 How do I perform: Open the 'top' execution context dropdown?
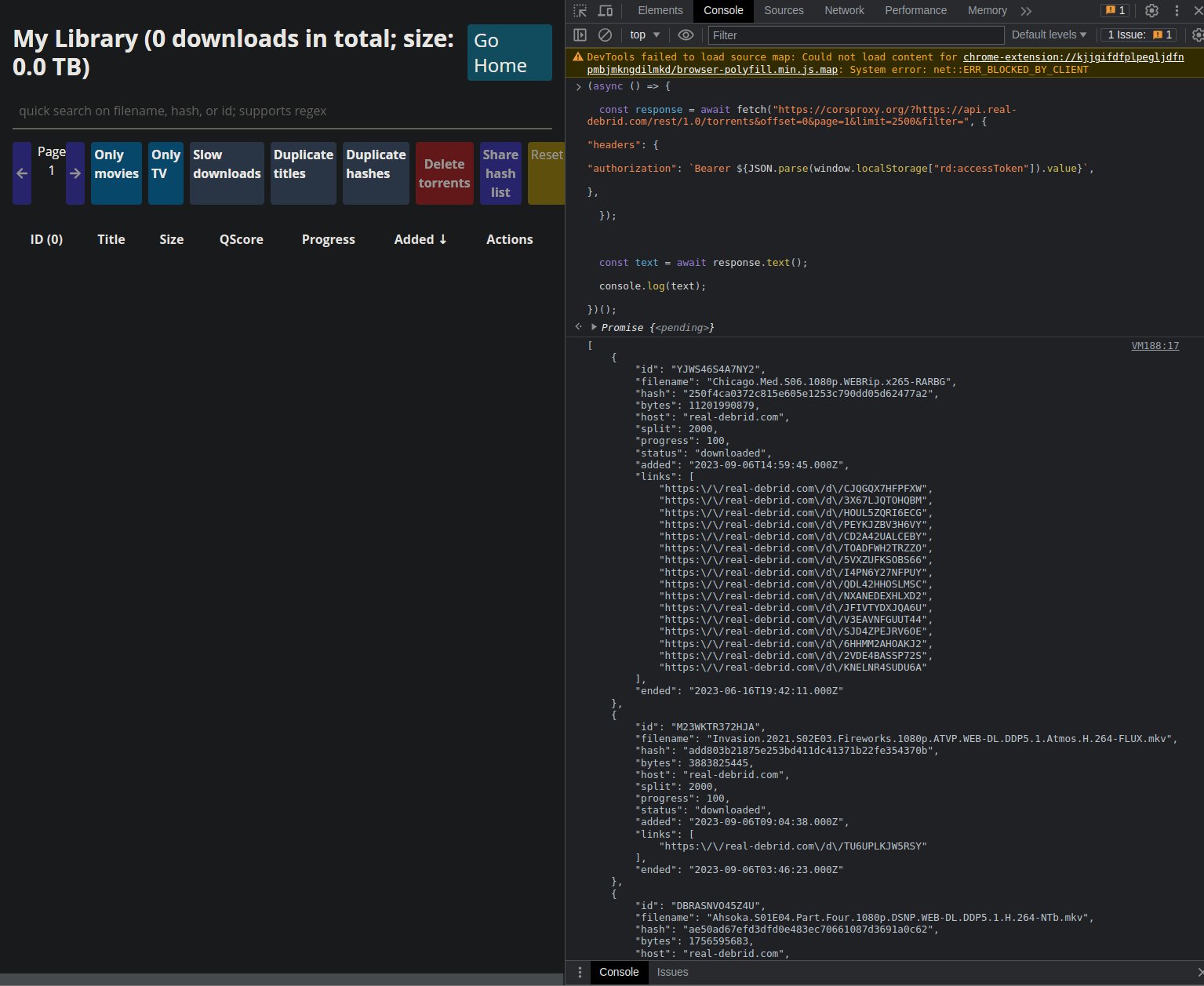click(x=644, y=35)
